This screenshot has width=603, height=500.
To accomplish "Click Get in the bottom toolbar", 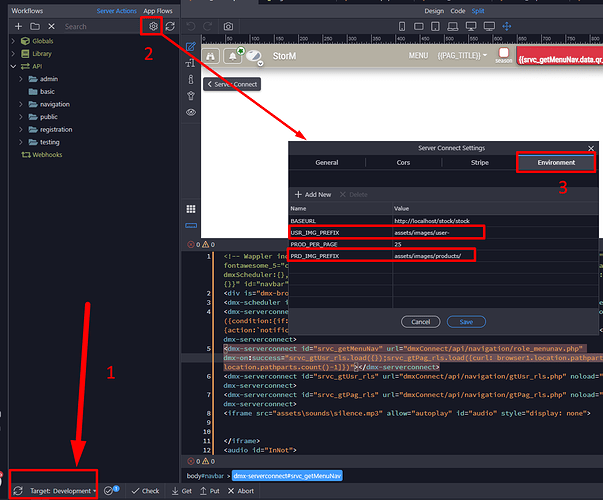I will click(182, 491).
